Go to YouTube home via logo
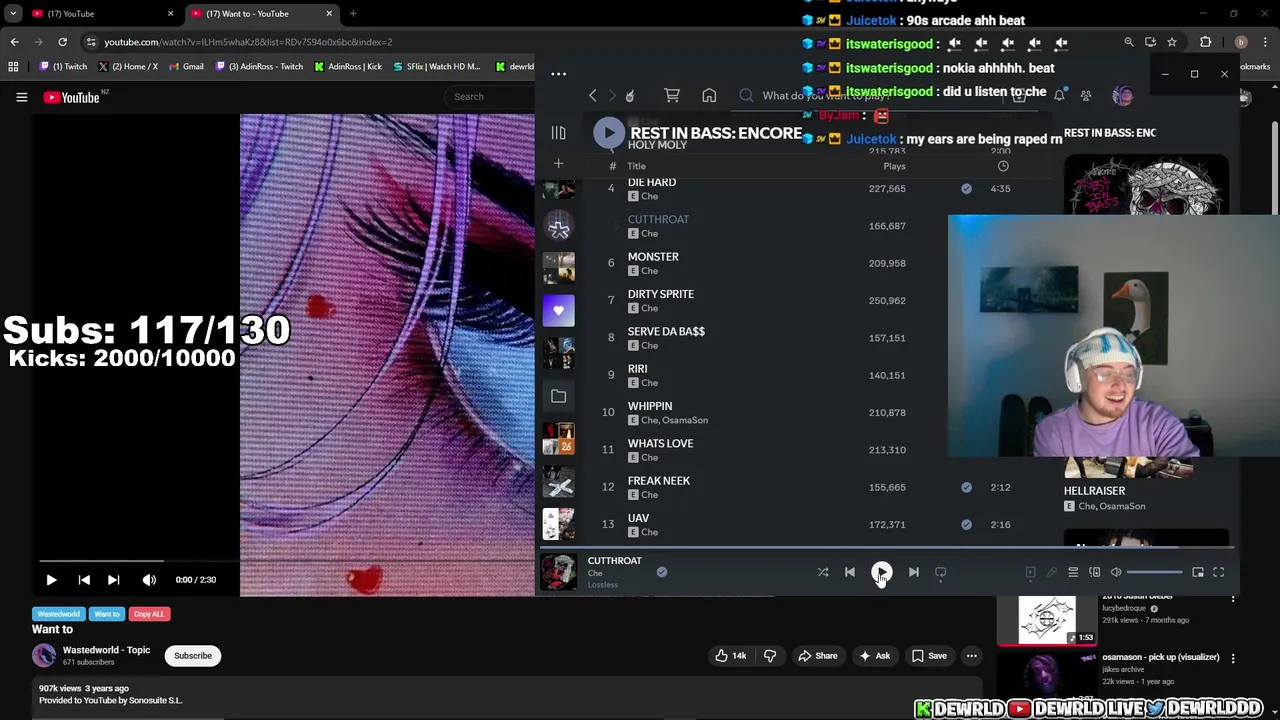This screenshot has height=720, width=1280. point(72,97)
